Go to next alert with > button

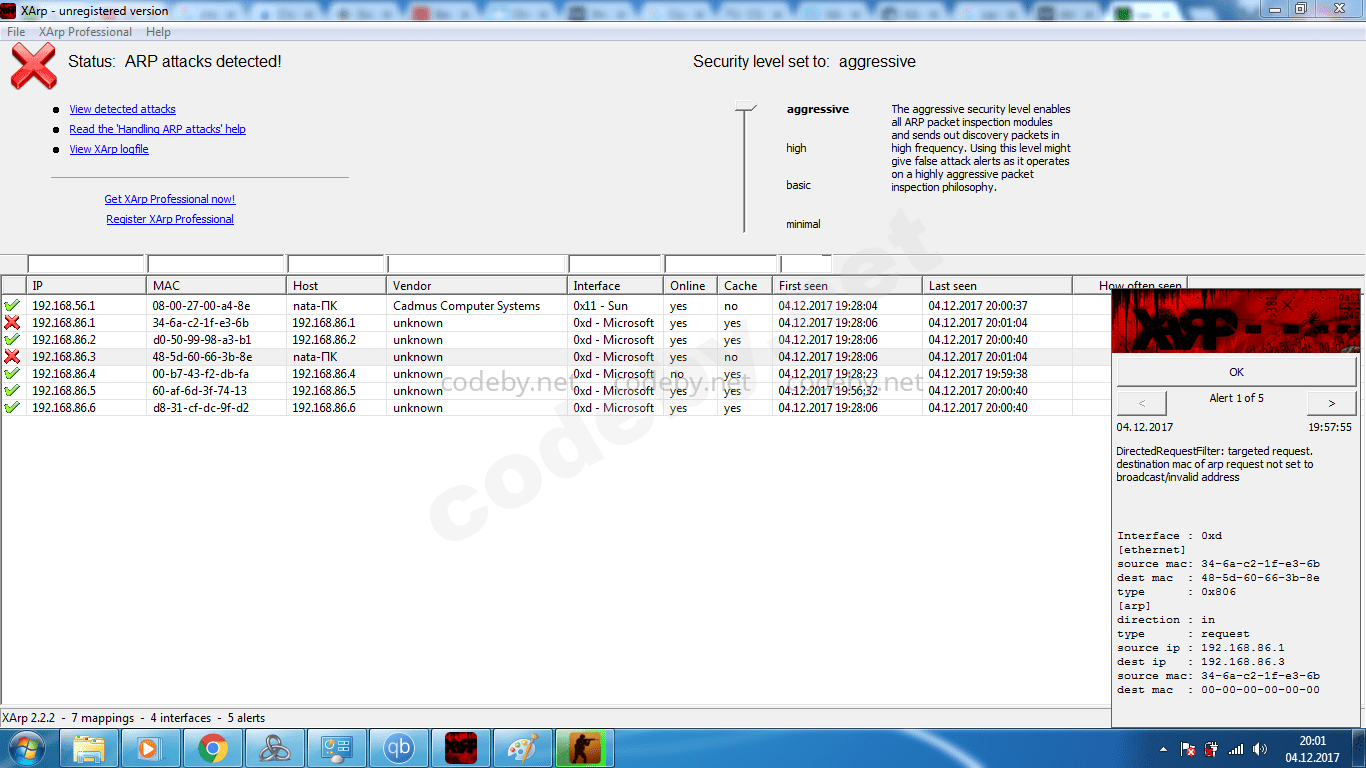click(1332, 403)
